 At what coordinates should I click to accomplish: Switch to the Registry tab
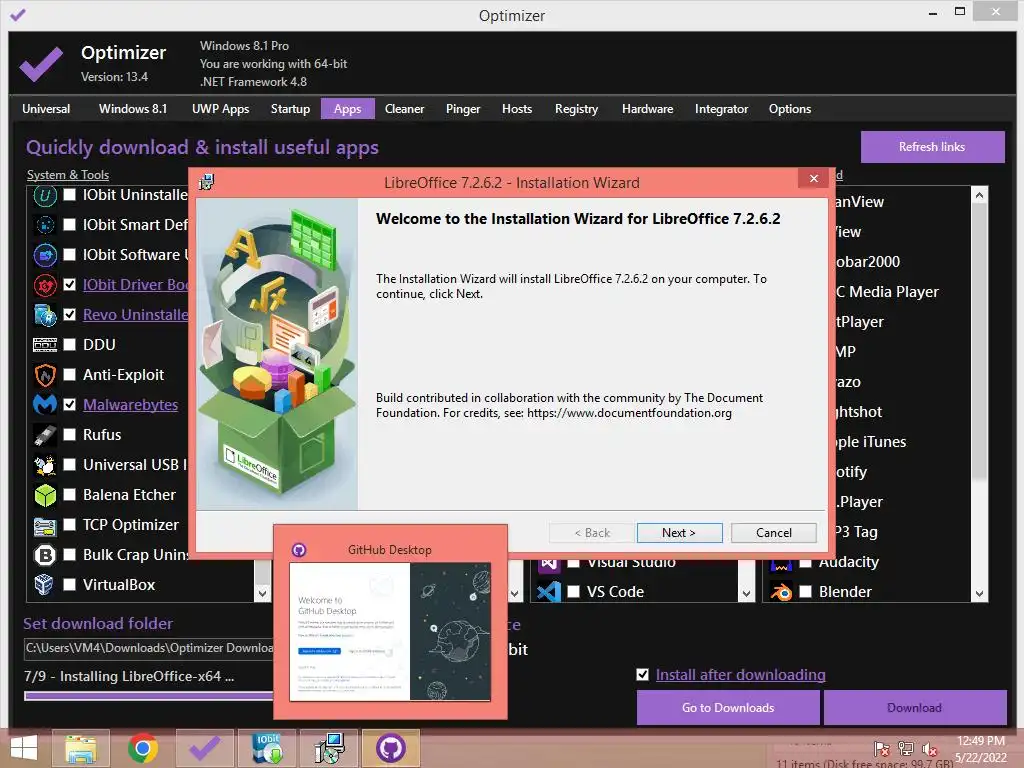576,109
